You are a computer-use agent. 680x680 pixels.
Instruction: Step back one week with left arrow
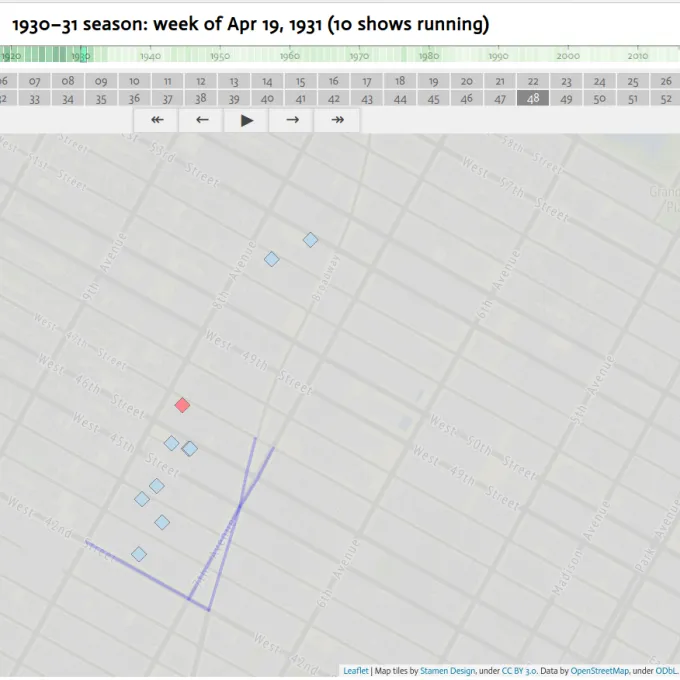point(202,120)
